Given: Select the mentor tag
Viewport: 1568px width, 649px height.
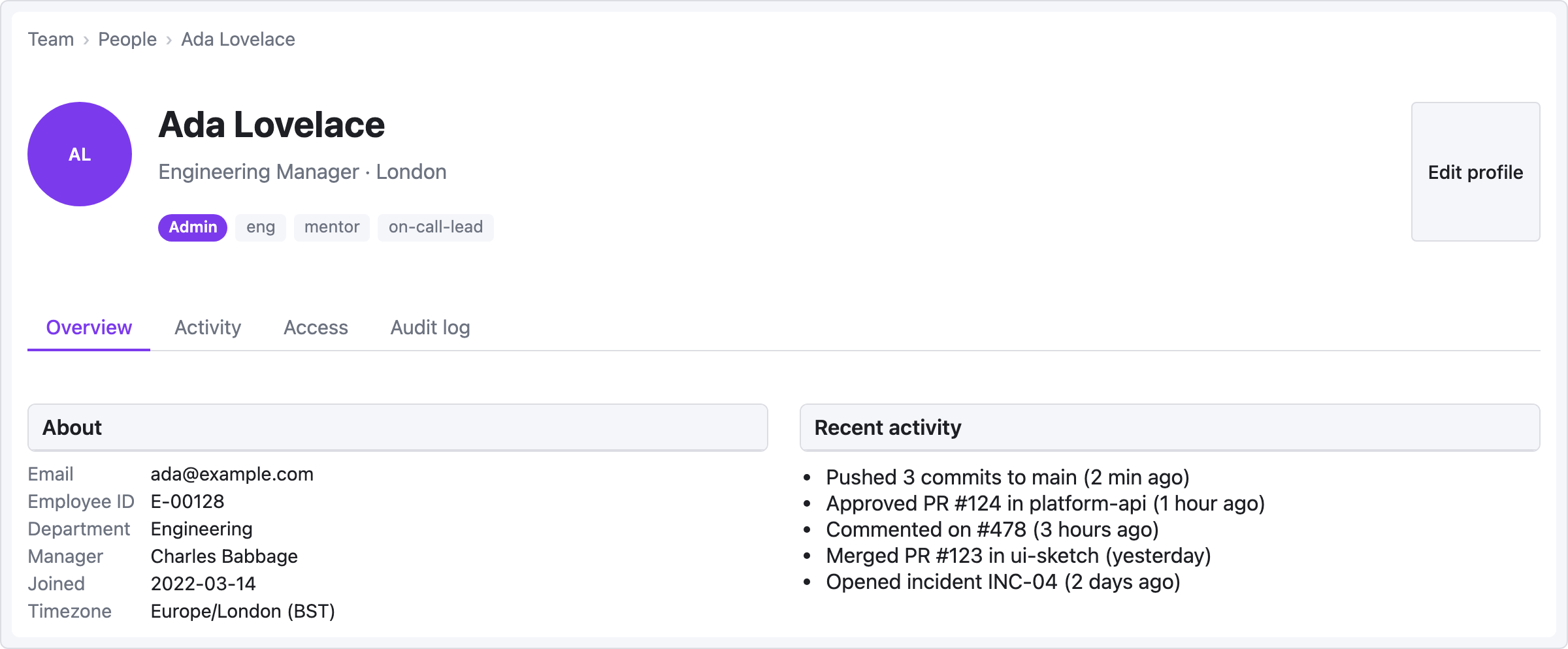Looking at the screenshot, I should click(332, 227).
